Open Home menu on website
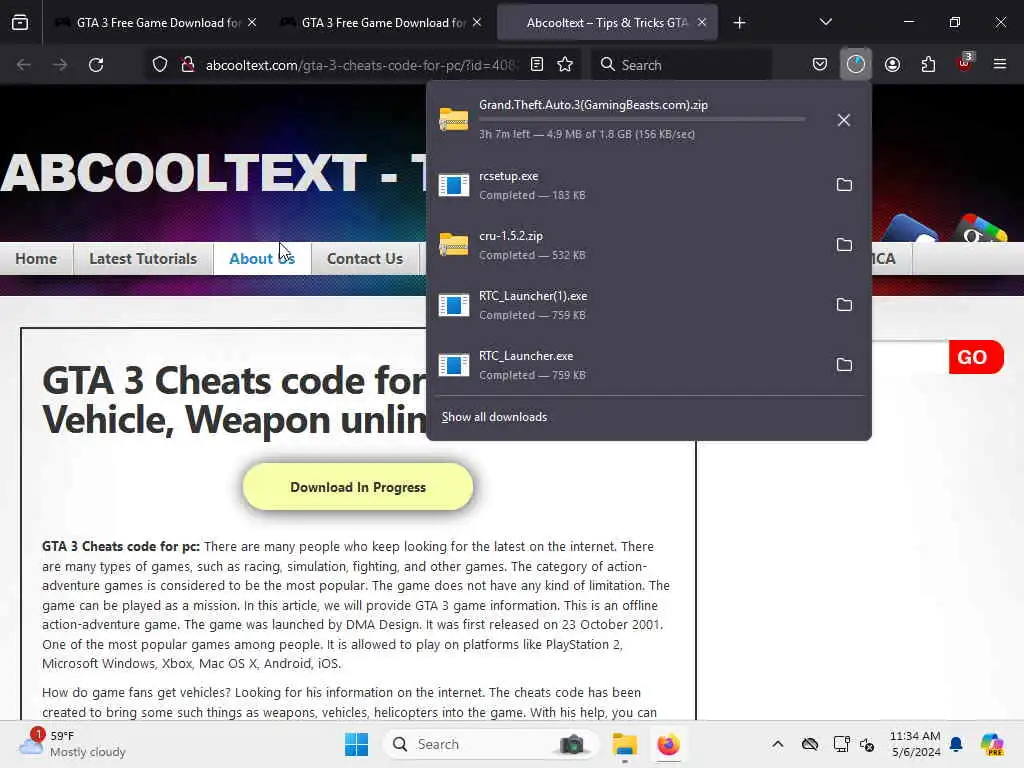Image resolution: width=1024 pixels, height=768 pixels. (36, 259)
